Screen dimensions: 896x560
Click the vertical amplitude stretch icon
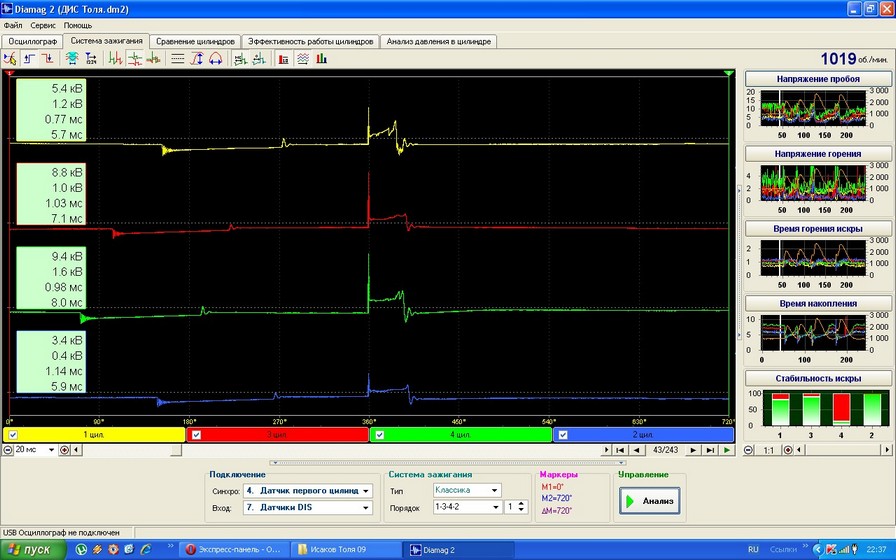(x=197, y=58)
